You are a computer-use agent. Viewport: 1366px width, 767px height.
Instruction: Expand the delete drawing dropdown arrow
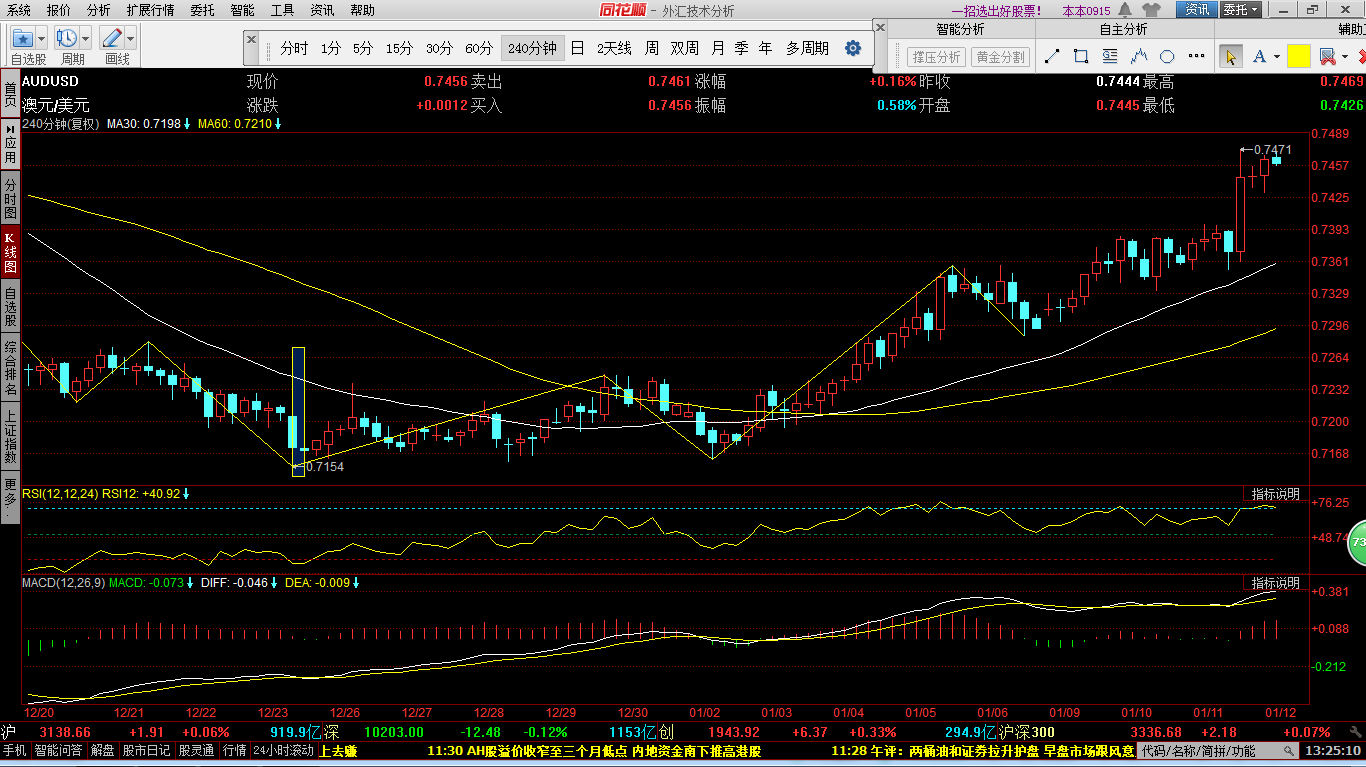[1346, 57]
